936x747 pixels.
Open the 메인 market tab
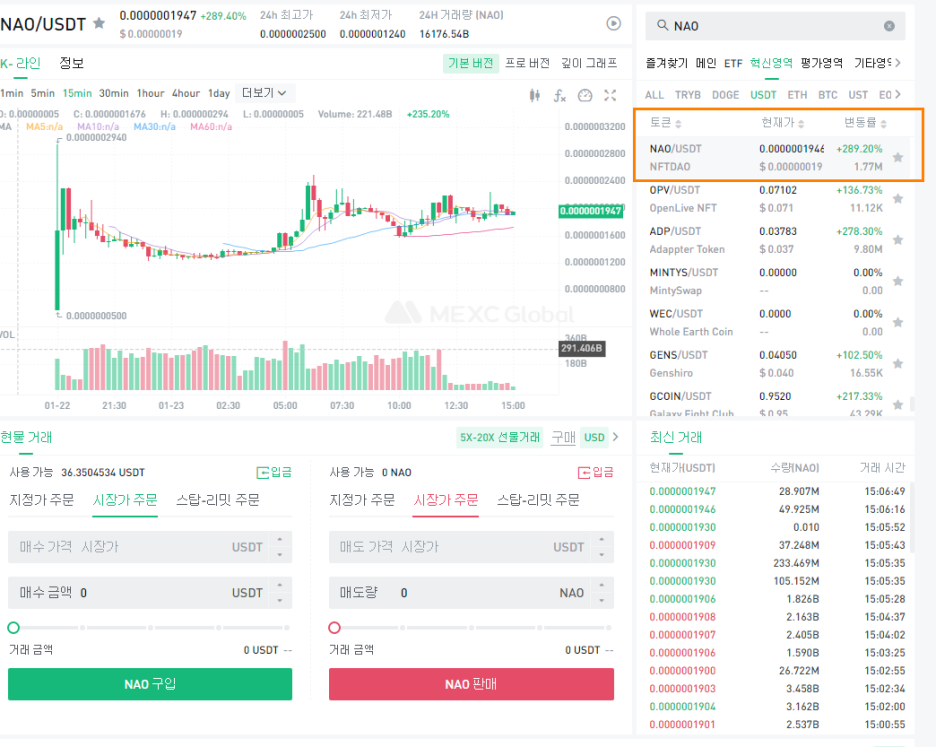click(706, 63)
